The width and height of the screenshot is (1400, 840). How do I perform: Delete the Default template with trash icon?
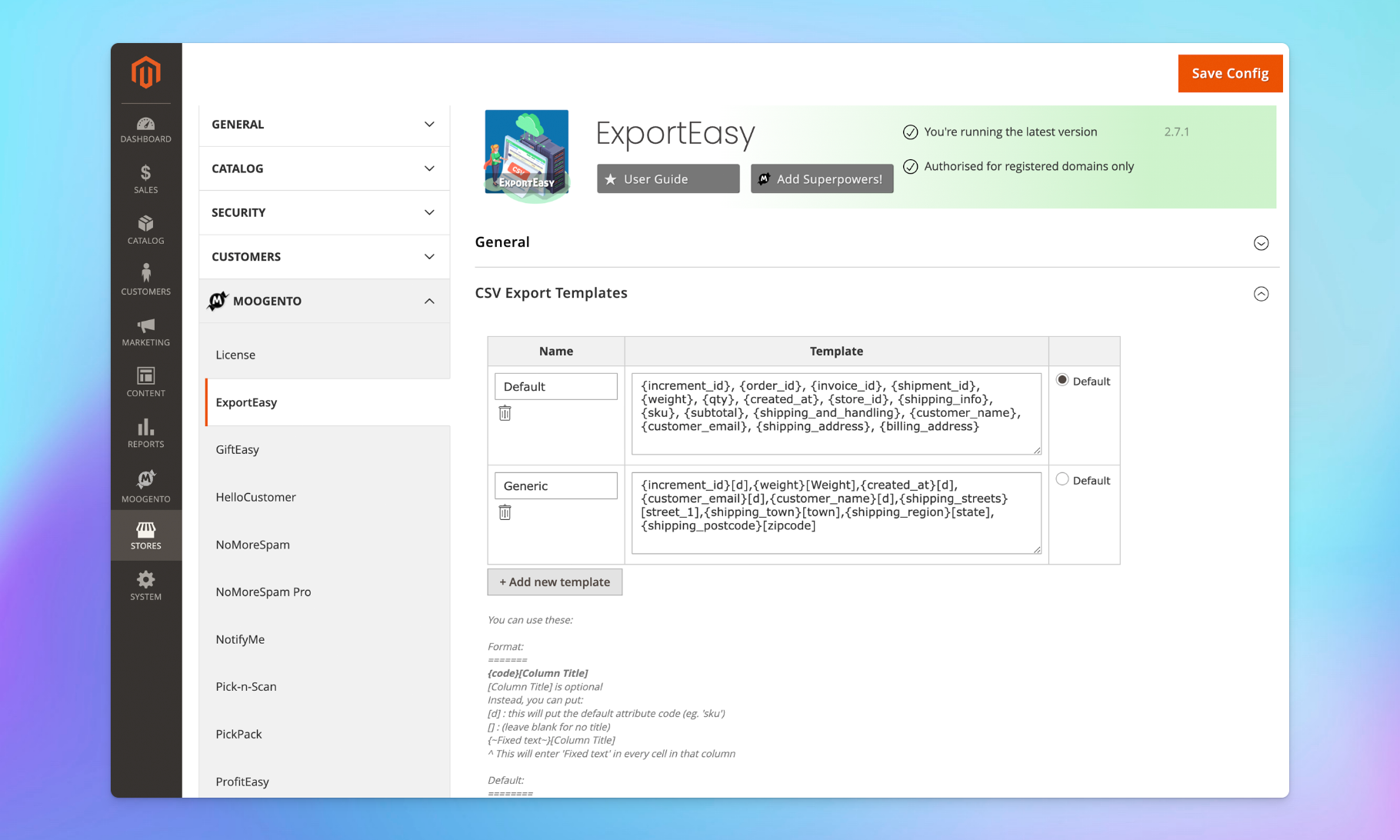[505, 413]
